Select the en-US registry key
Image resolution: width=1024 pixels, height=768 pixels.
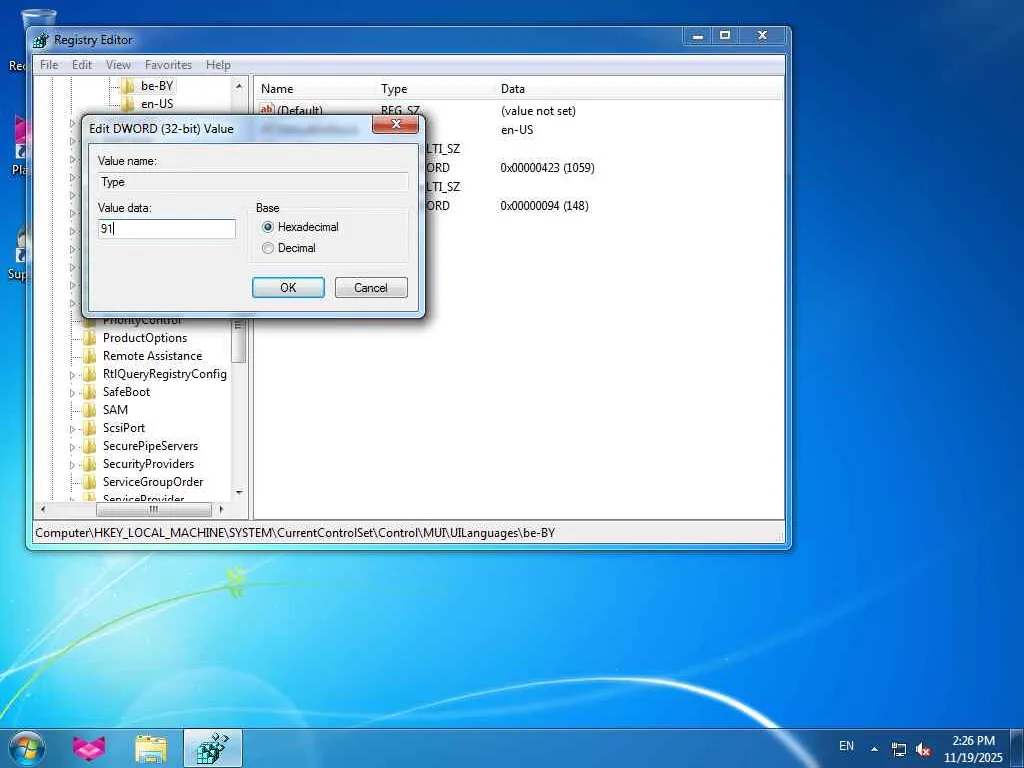point(157,104)
